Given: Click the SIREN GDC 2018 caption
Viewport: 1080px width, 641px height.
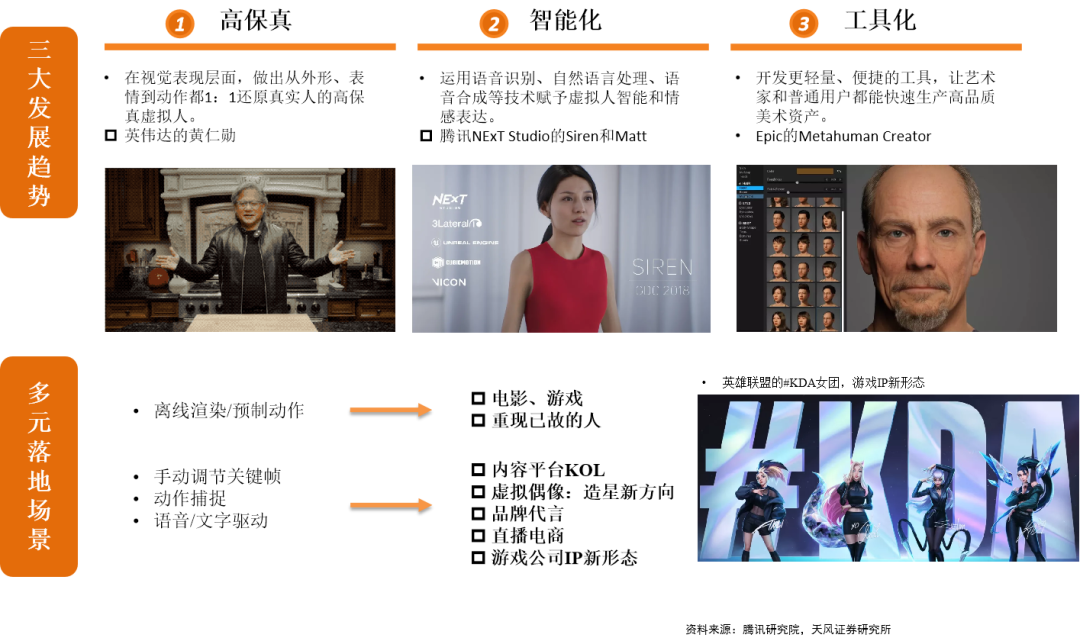Looking at the screenshot, I should (x=663, y=277).
